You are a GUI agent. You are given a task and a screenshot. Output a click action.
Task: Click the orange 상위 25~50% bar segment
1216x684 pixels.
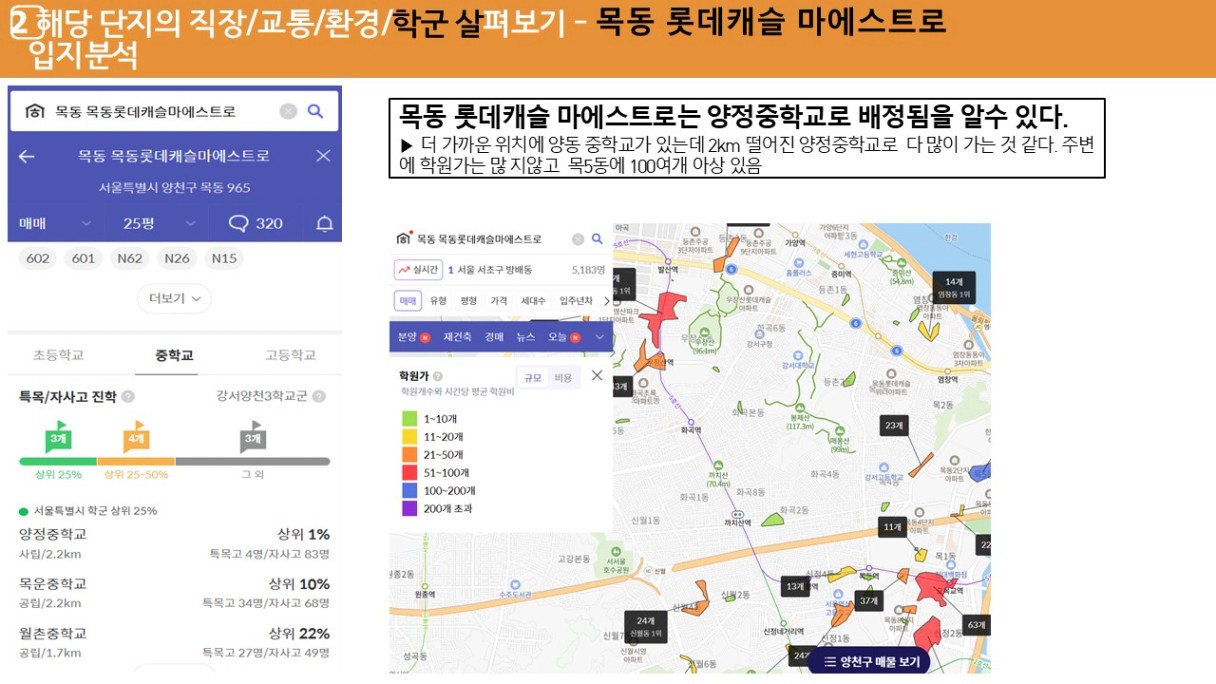pyautogui.click(x=136, y=462)
